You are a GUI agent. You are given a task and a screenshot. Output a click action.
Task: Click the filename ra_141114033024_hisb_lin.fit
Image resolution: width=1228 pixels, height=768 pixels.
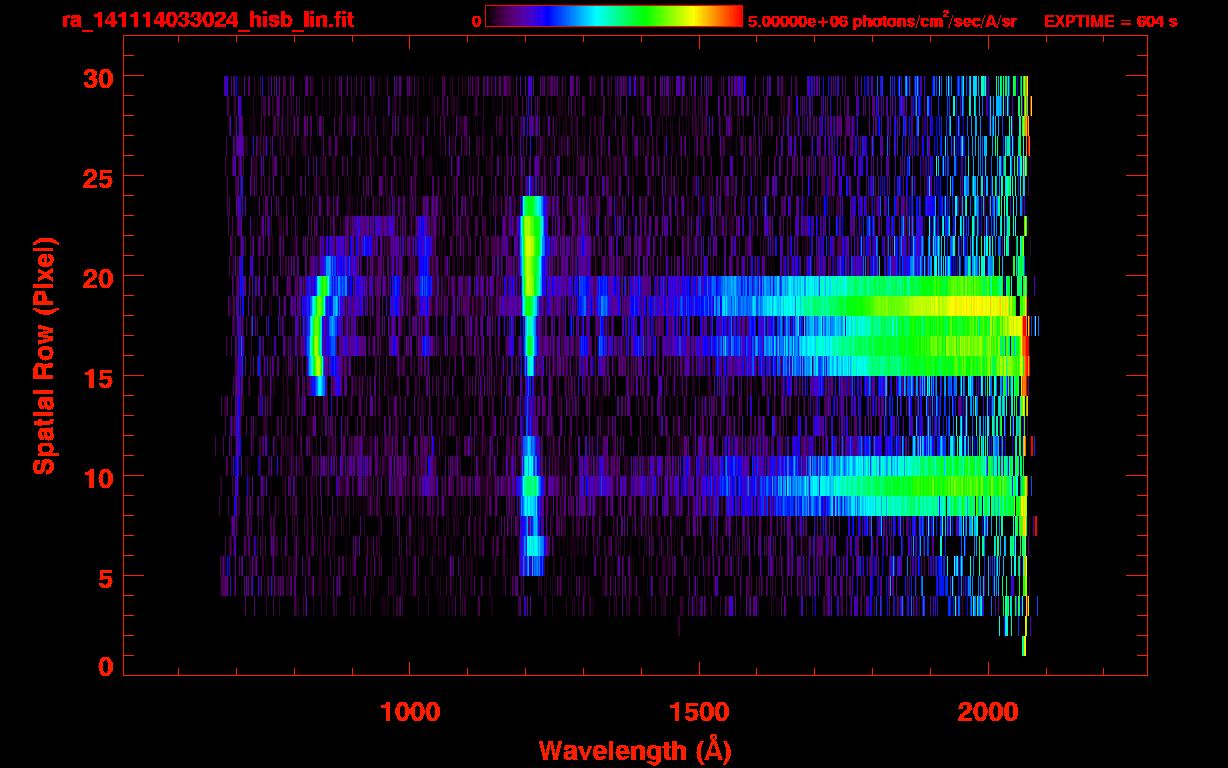pyautogui.click(x=207, y=20)
